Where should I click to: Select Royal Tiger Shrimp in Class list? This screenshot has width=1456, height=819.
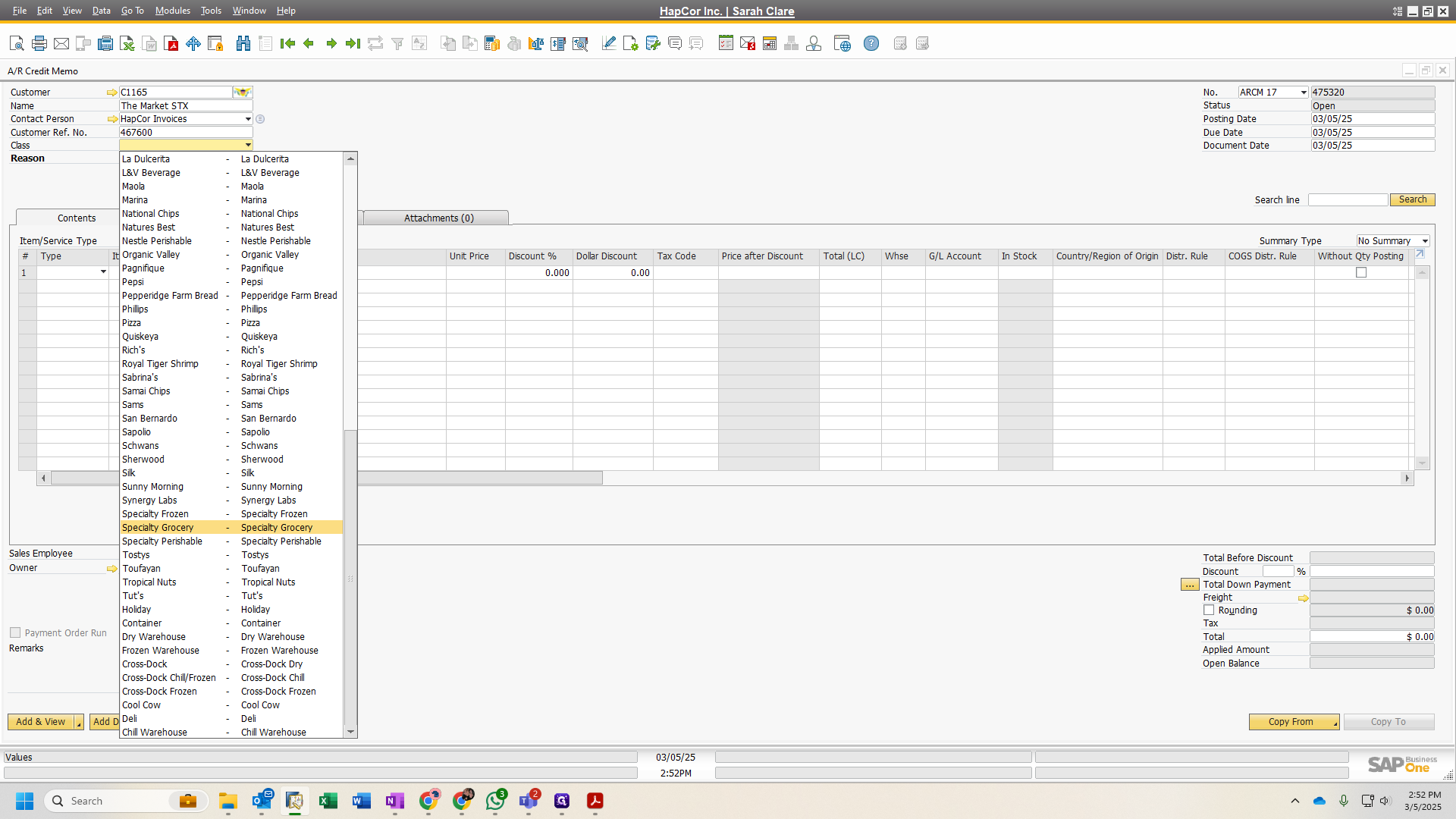(231, 364)
